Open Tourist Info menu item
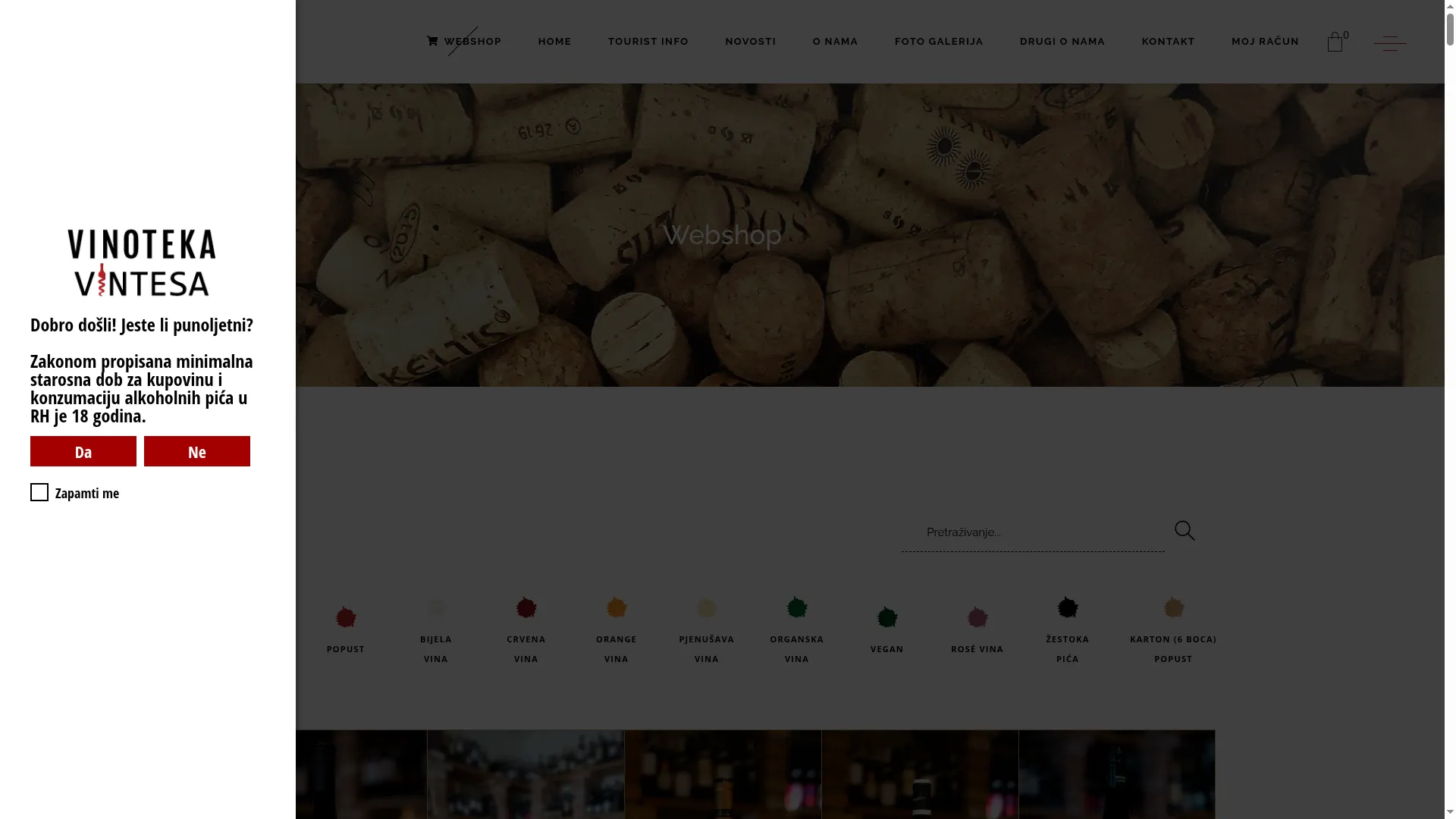 [x=648, y=42]
